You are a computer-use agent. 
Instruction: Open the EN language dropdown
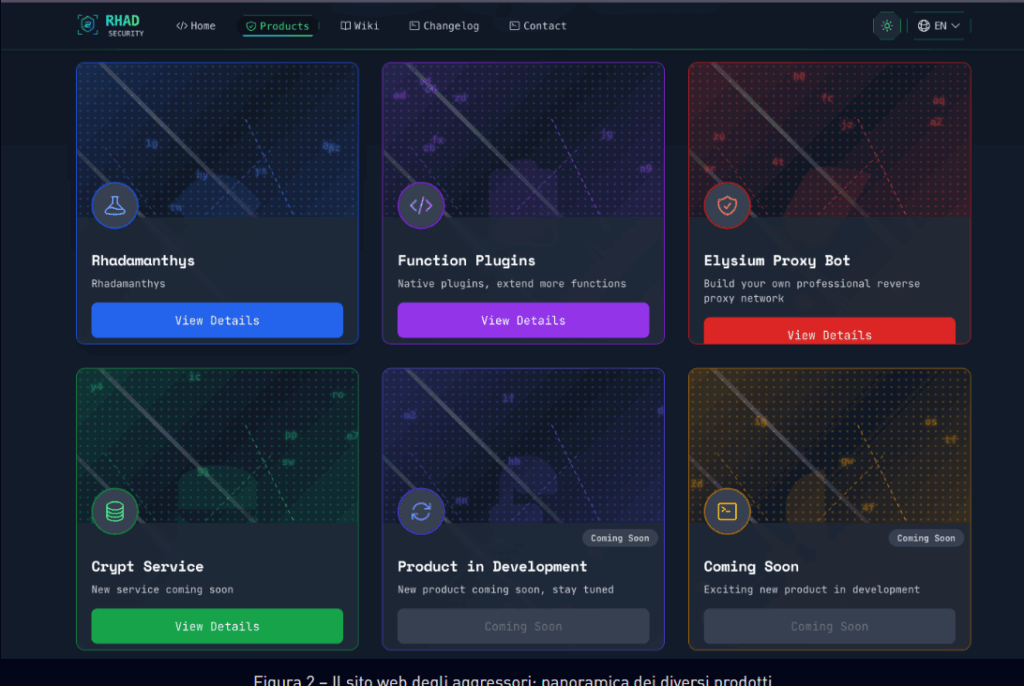tap(940, 26)
